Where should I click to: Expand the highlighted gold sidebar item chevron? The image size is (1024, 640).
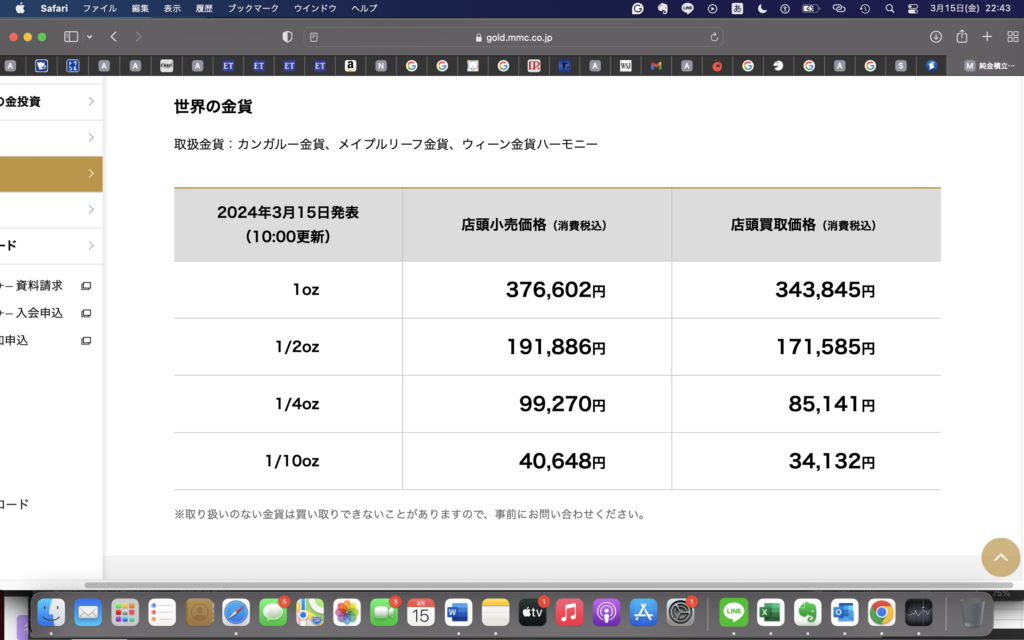[x=91, y=174]
